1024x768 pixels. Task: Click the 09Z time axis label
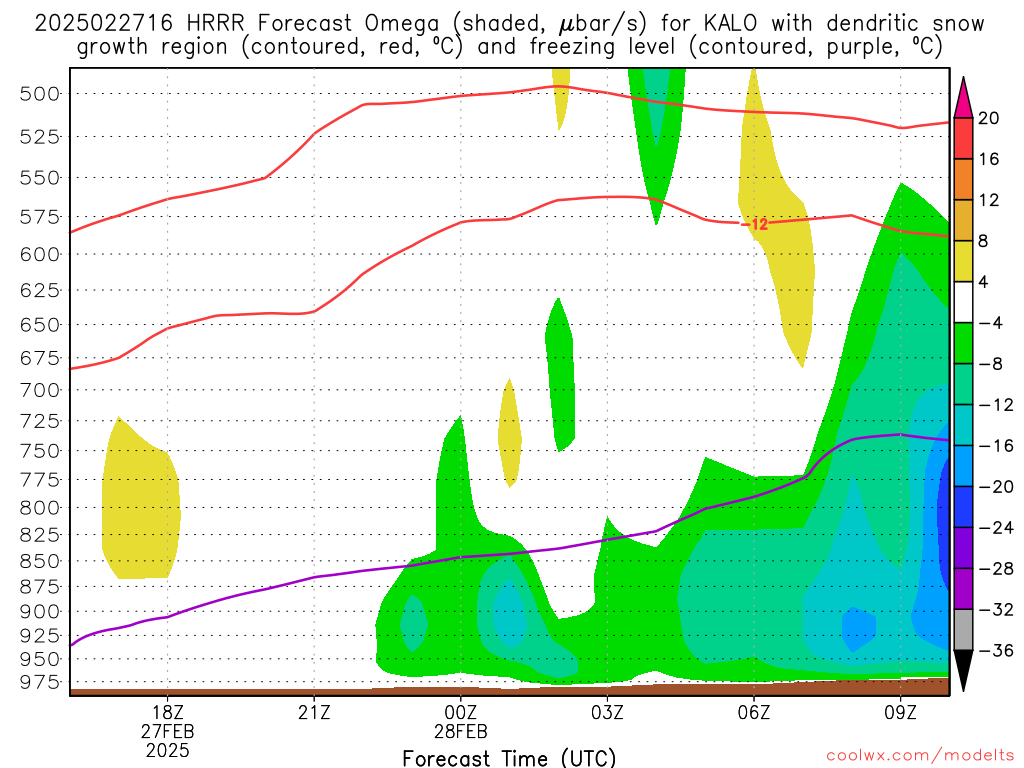[900, 712]
